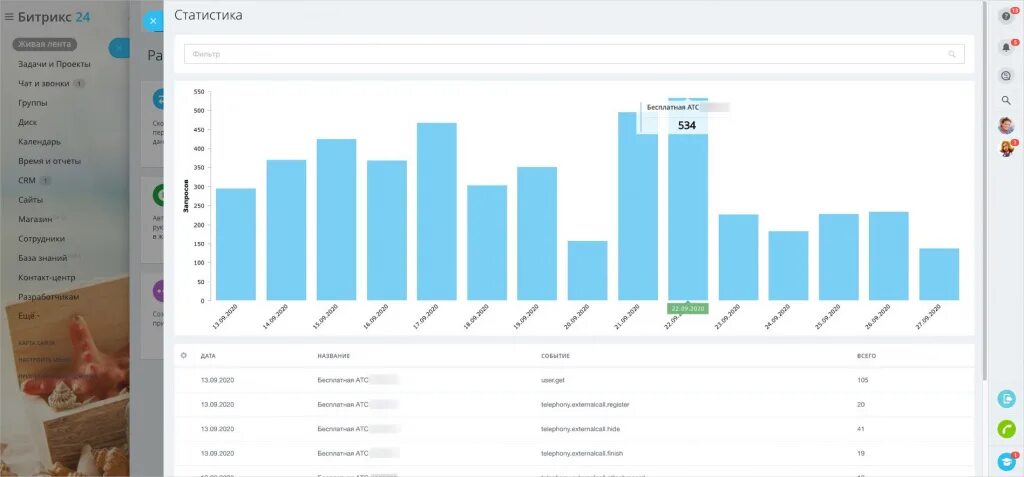The width and height of the screenshot is (1024, 477).
Task: Click the vertical scrollbar of Статистика panel
Action: point(984,189)
